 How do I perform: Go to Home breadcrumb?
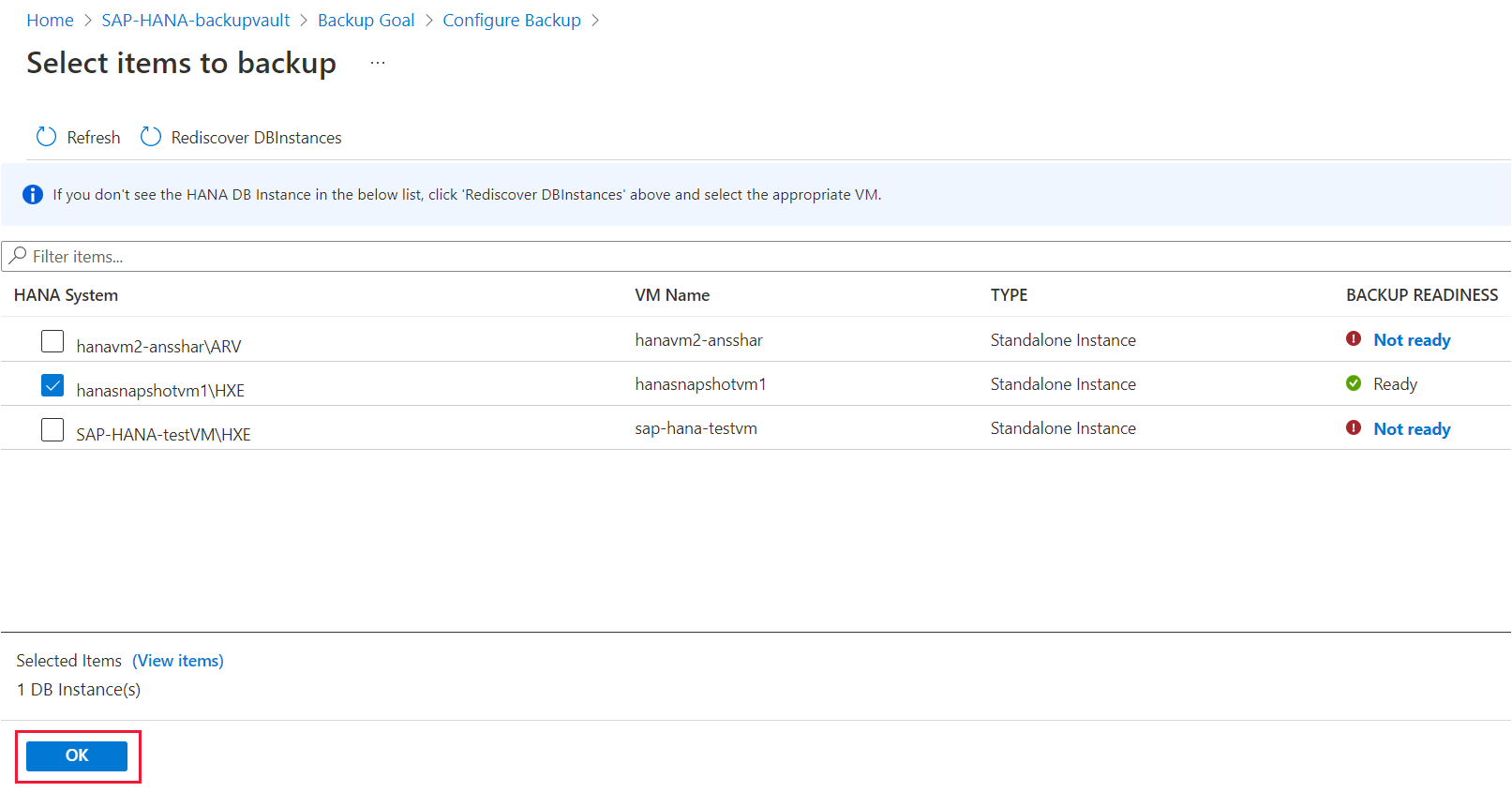(x=50, y=21)
